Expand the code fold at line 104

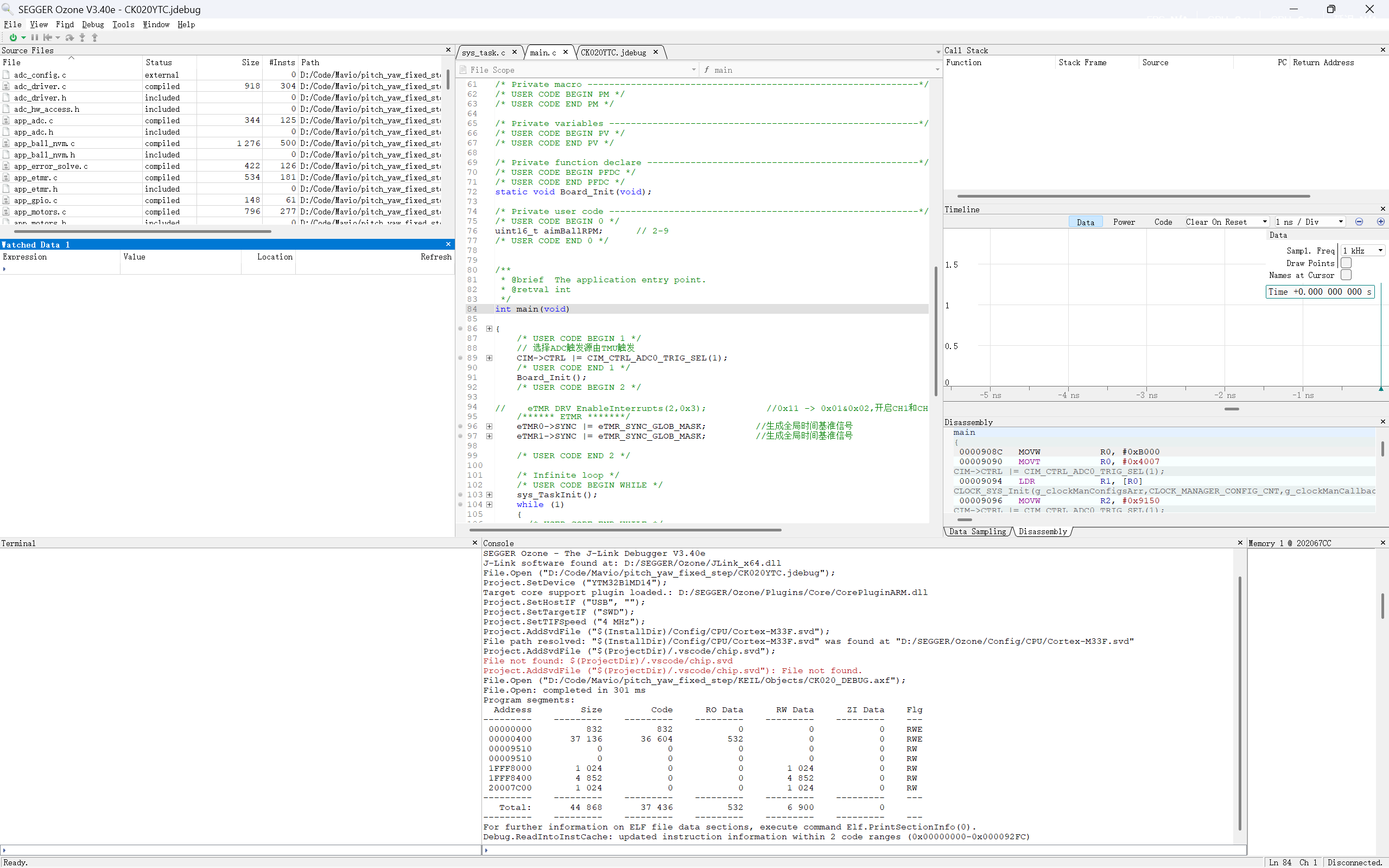489,505
